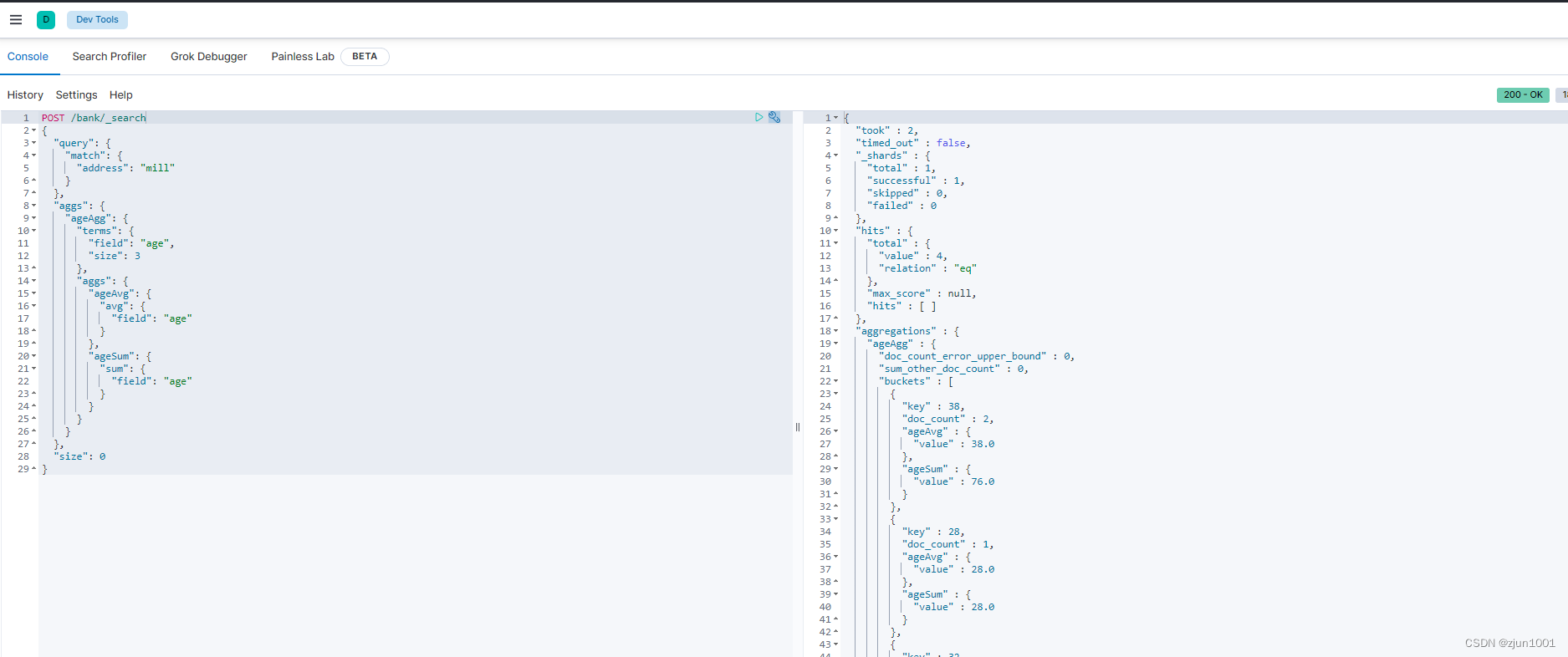Click the BETA badge
The height and width of the screenshot is (657, 1568).
click(365, 56)
